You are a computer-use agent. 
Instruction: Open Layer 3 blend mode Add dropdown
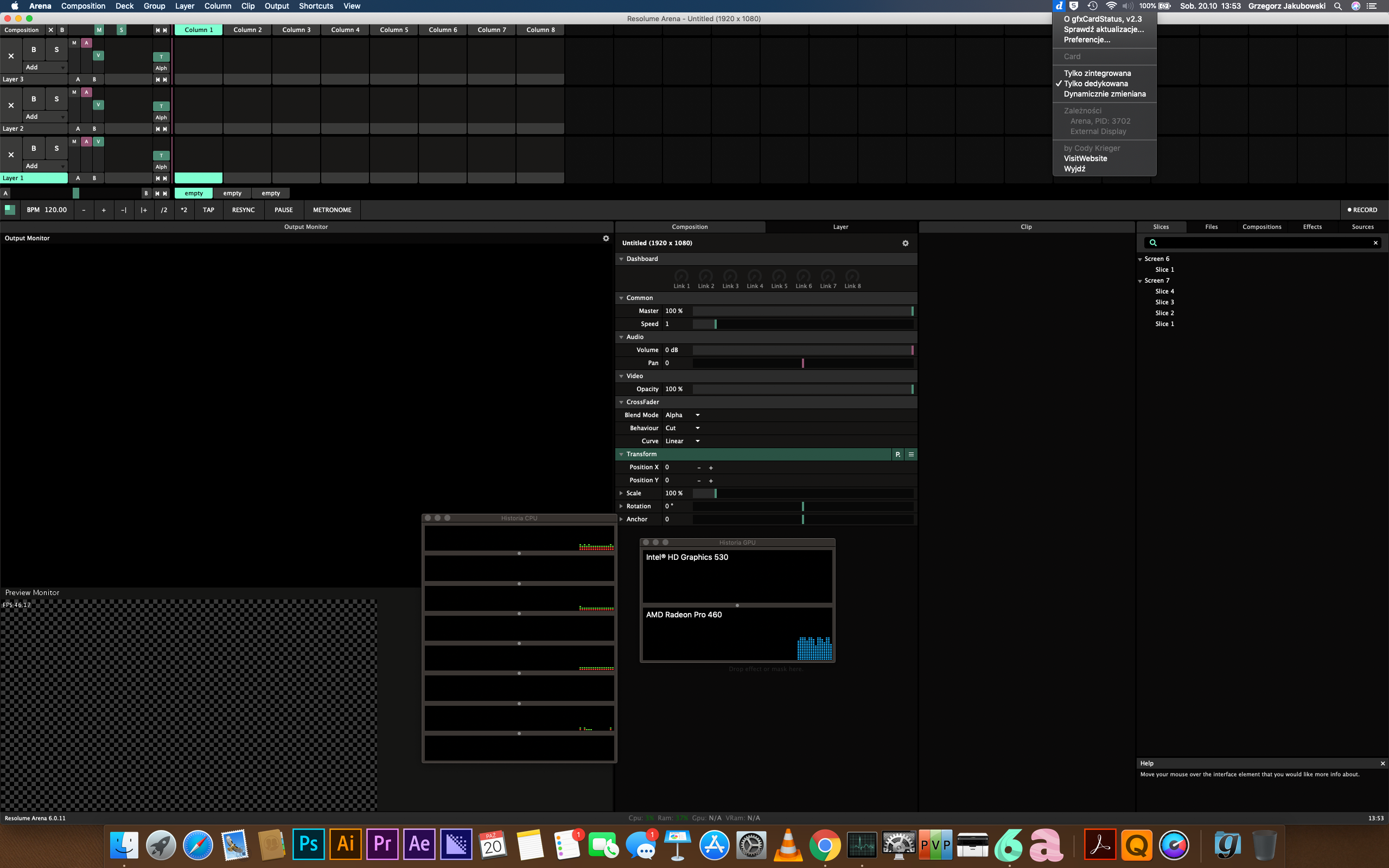[45, 67]
